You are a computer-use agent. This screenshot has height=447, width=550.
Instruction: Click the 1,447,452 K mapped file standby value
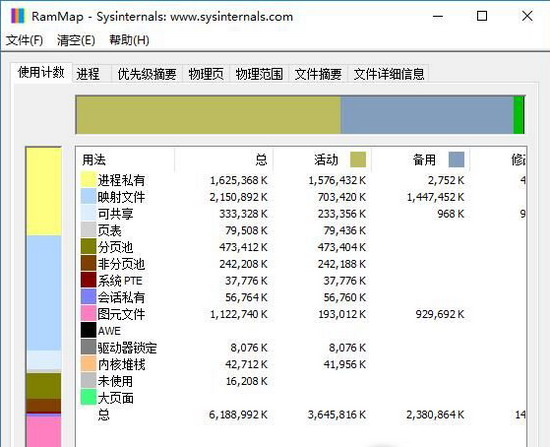(435, 197)
